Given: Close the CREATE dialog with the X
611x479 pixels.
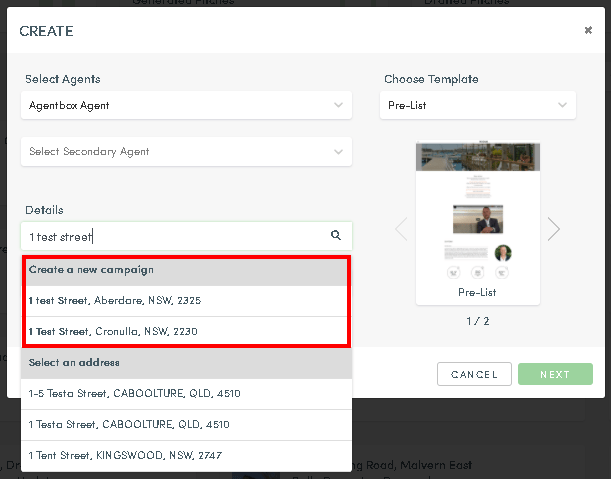Looking at the screenshot, I should [588, 30].
